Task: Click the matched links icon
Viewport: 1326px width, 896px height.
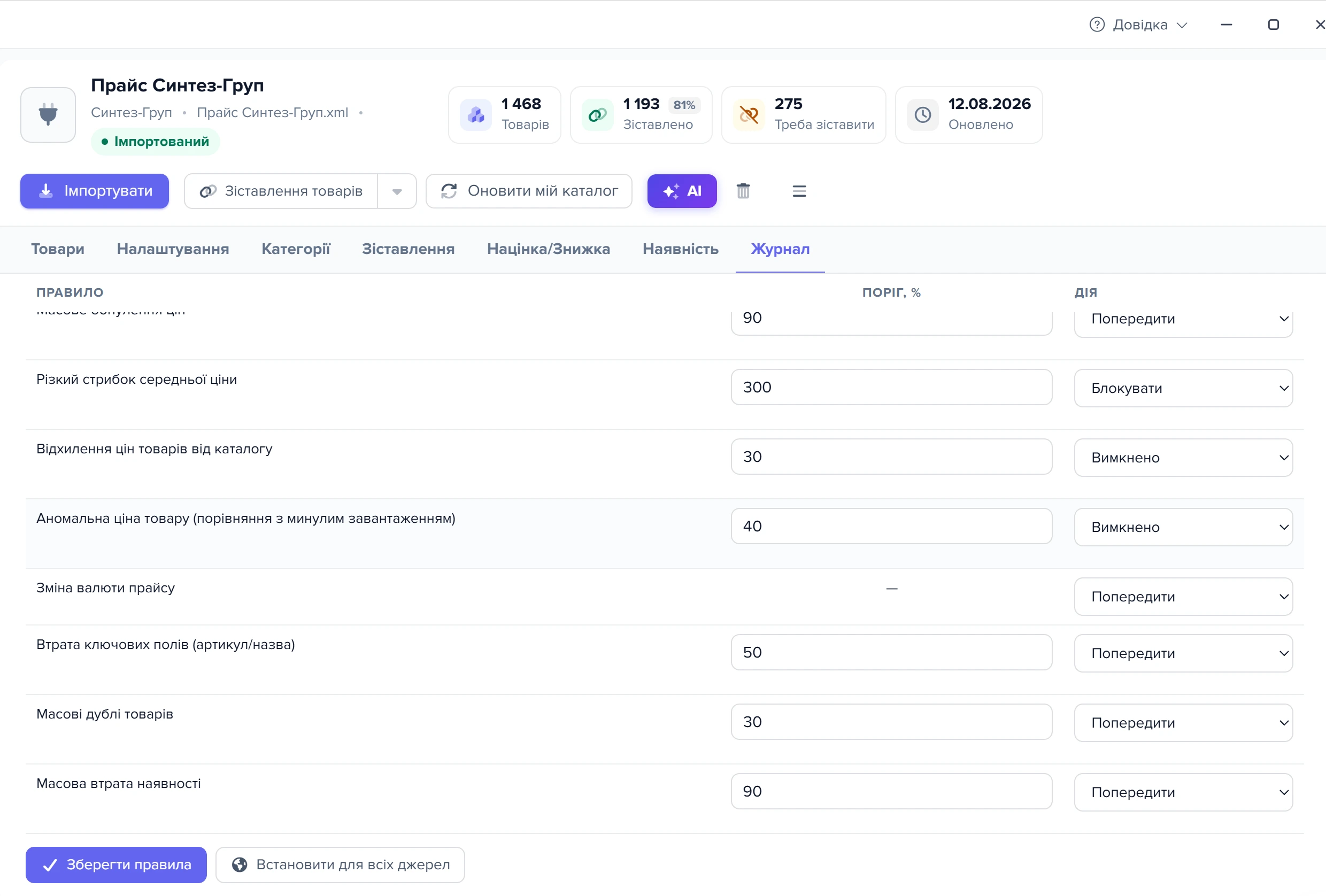Action: [x=597, y=115]
